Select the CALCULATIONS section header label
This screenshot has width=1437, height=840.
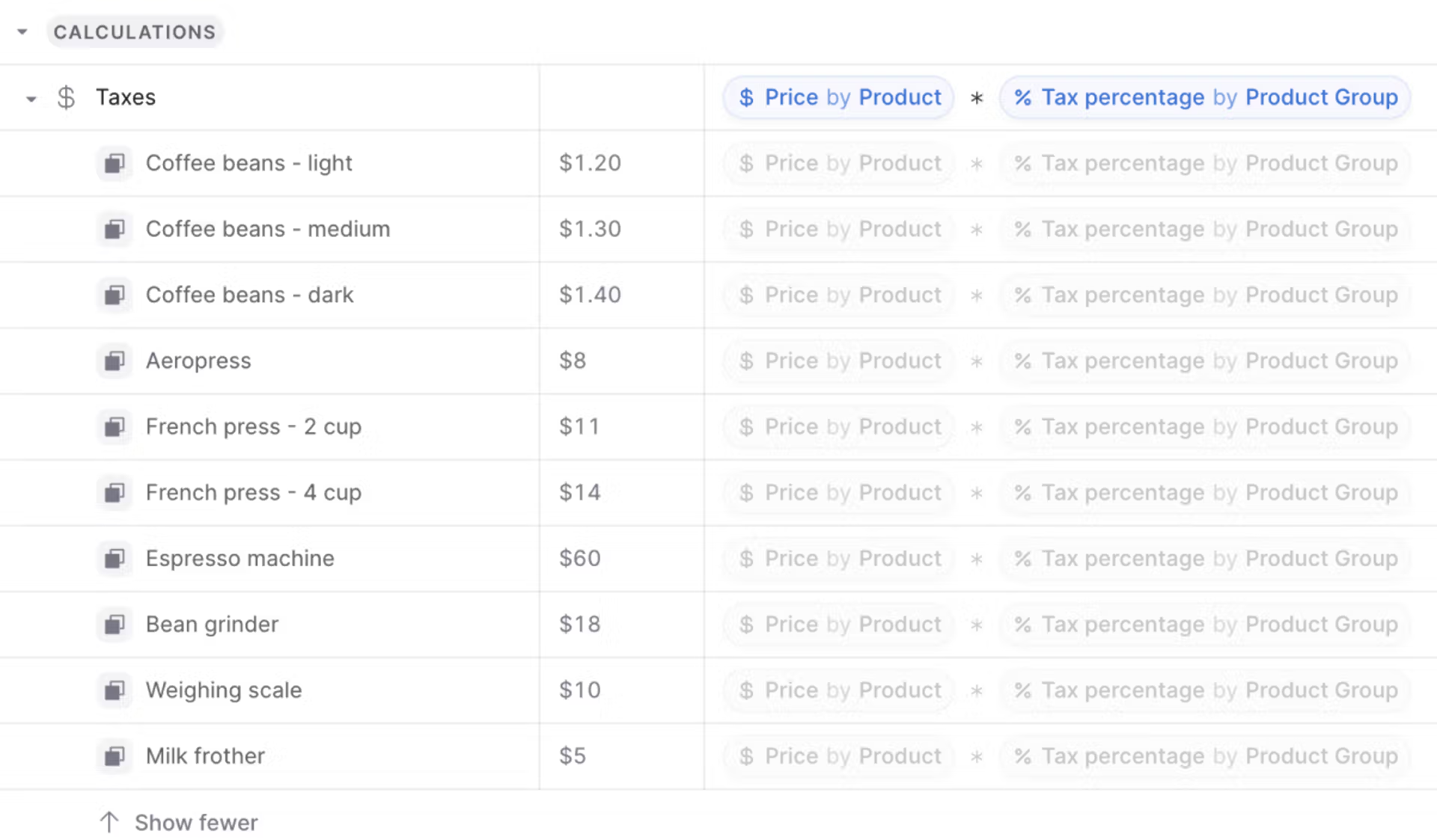pos(135,31)
